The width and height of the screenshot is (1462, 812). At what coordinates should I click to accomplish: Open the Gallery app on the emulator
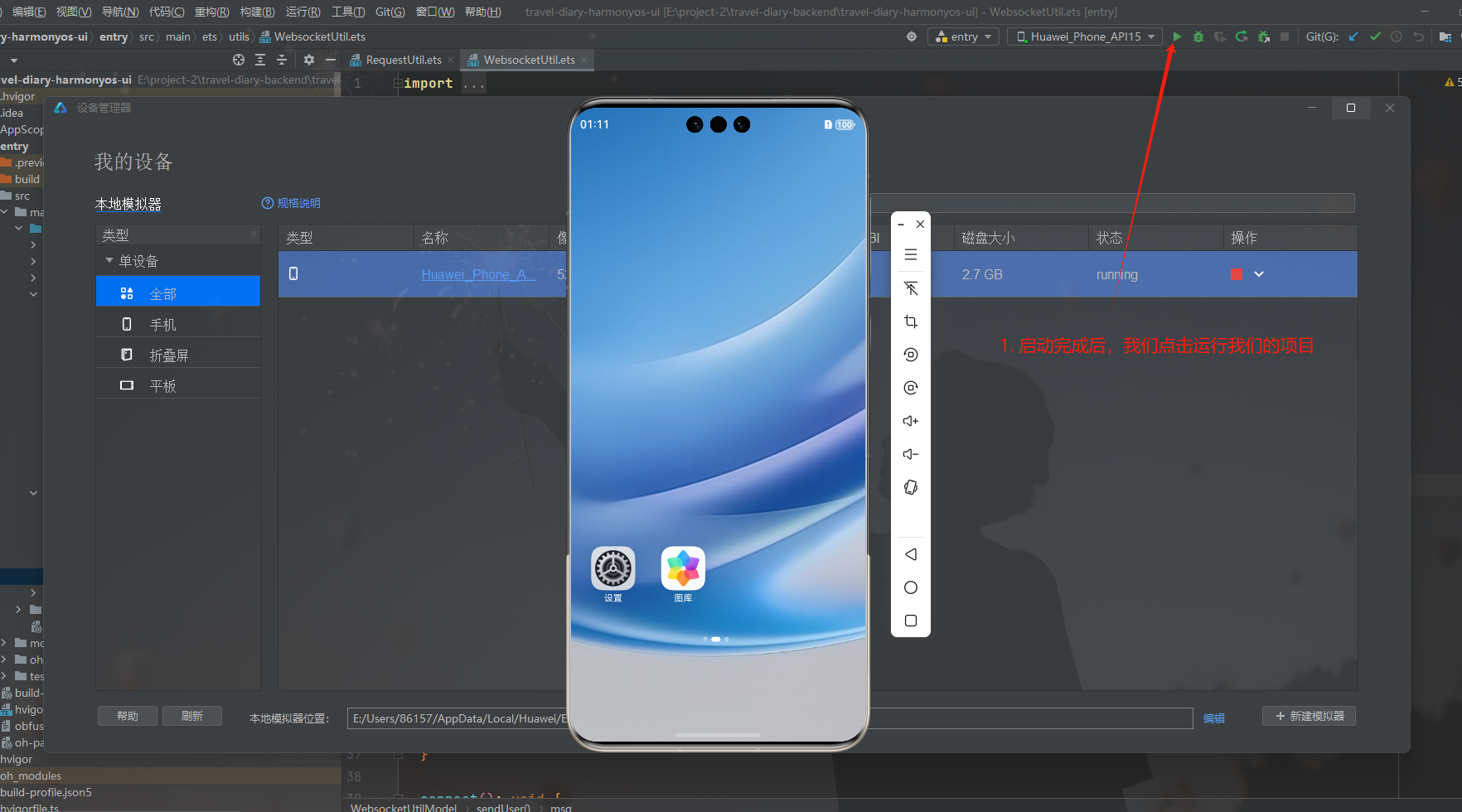tap(683, 568)
